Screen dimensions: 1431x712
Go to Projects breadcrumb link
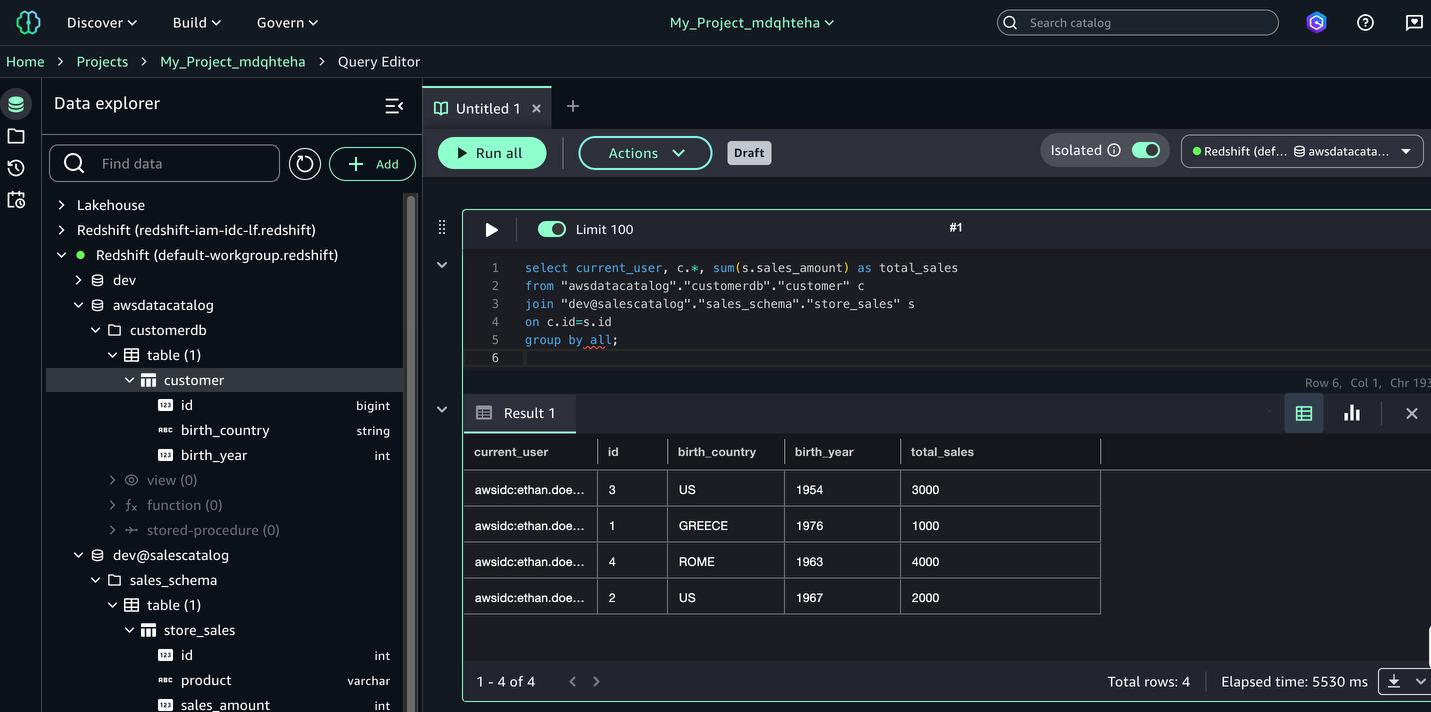coord(102,61)
